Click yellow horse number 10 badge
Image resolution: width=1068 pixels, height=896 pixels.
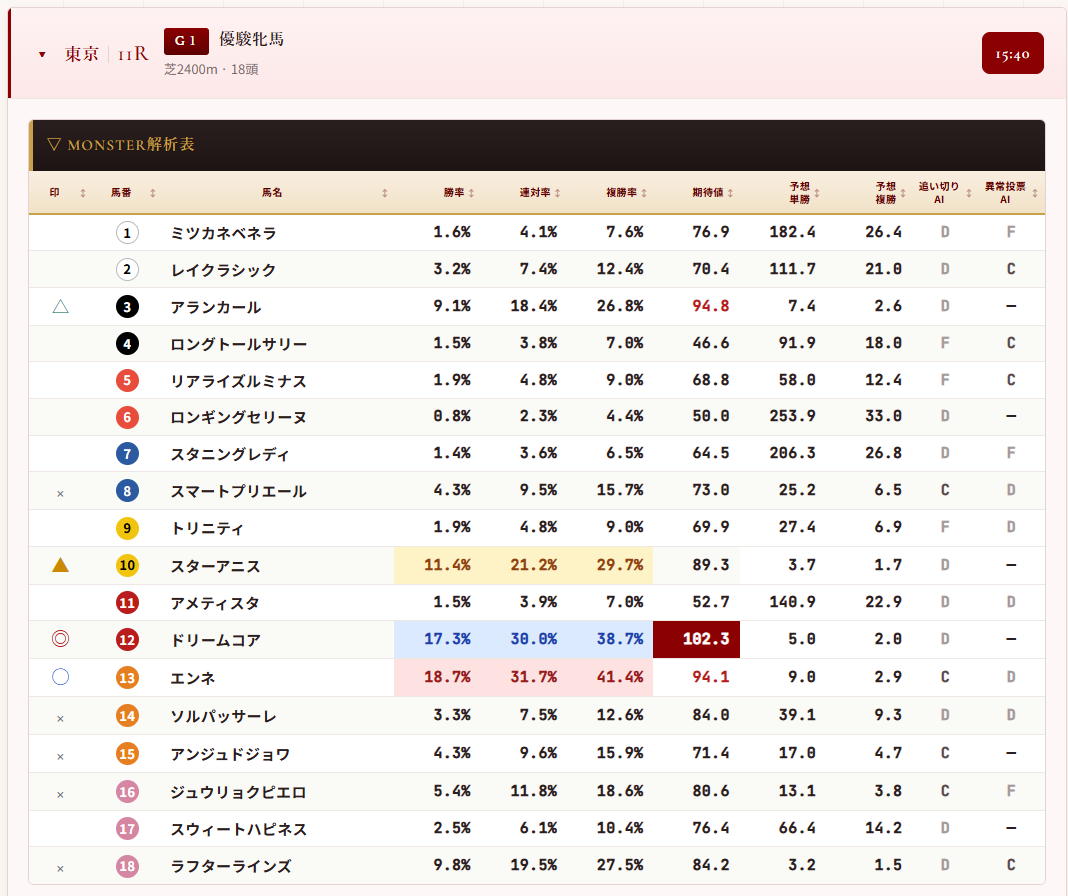coord(127,566)
